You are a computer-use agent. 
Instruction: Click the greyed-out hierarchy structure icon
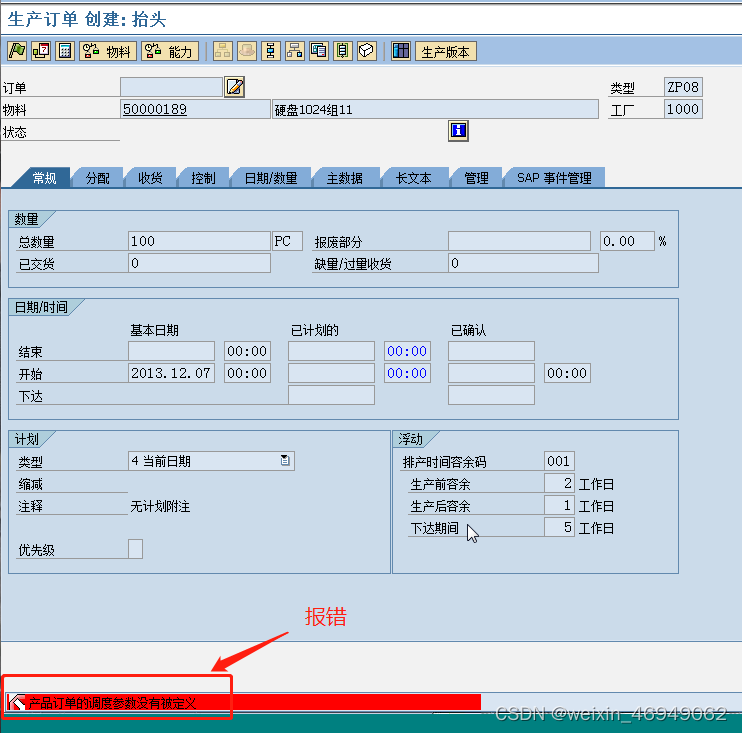222,51
